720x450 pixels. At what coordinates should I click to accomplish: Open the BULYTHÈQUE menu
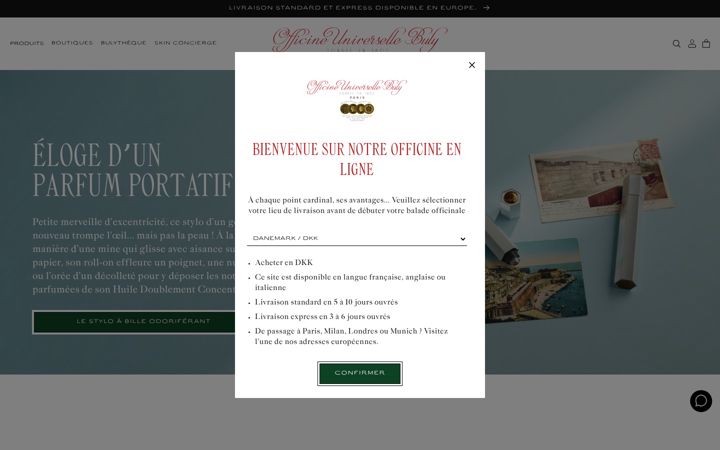[x=124, y=43]
